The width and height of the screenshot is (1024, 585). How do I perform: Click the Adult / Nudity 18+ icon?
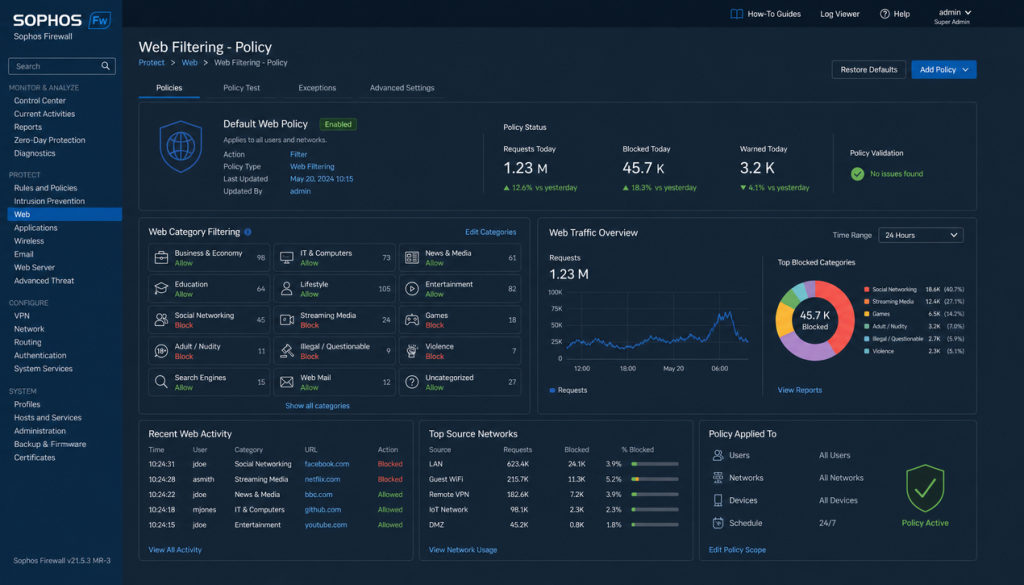[161, 351]
